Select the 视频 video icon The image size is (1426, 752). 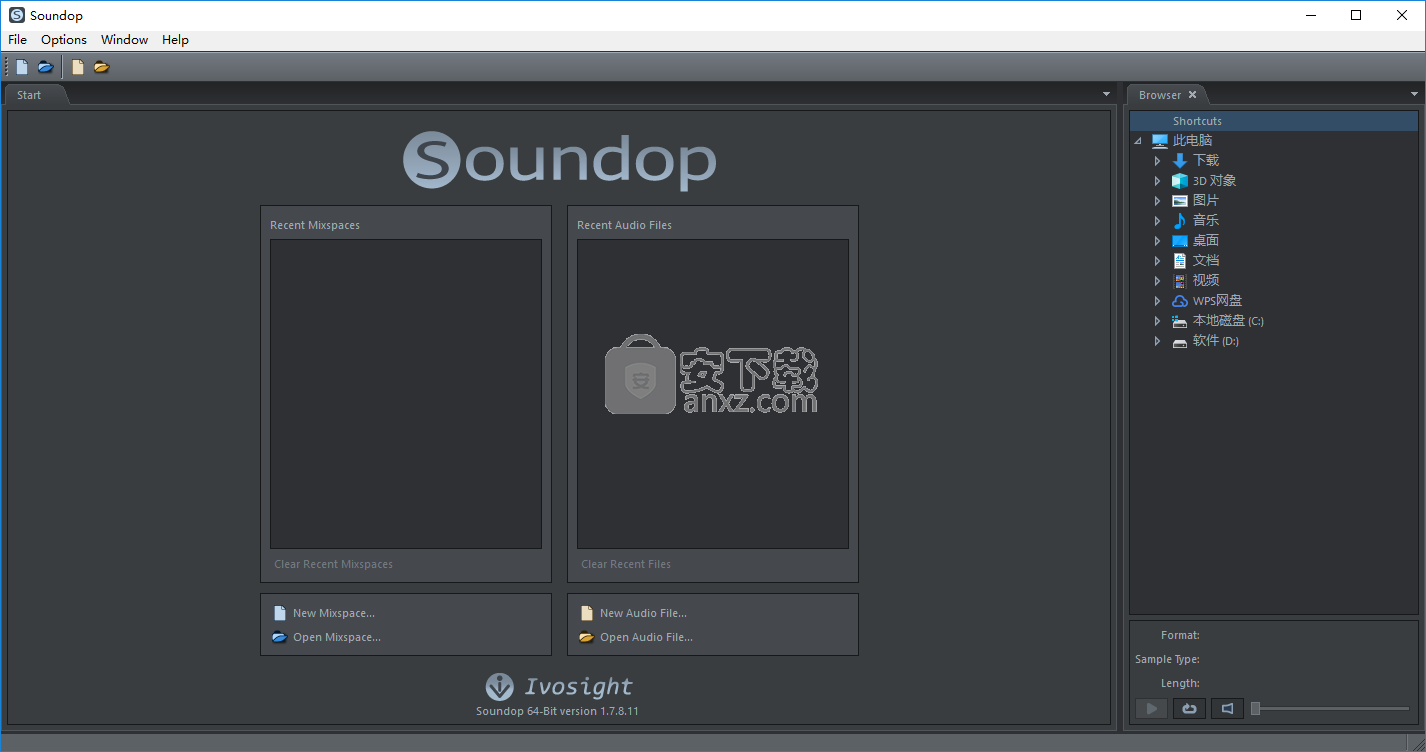coord(1180,281)
